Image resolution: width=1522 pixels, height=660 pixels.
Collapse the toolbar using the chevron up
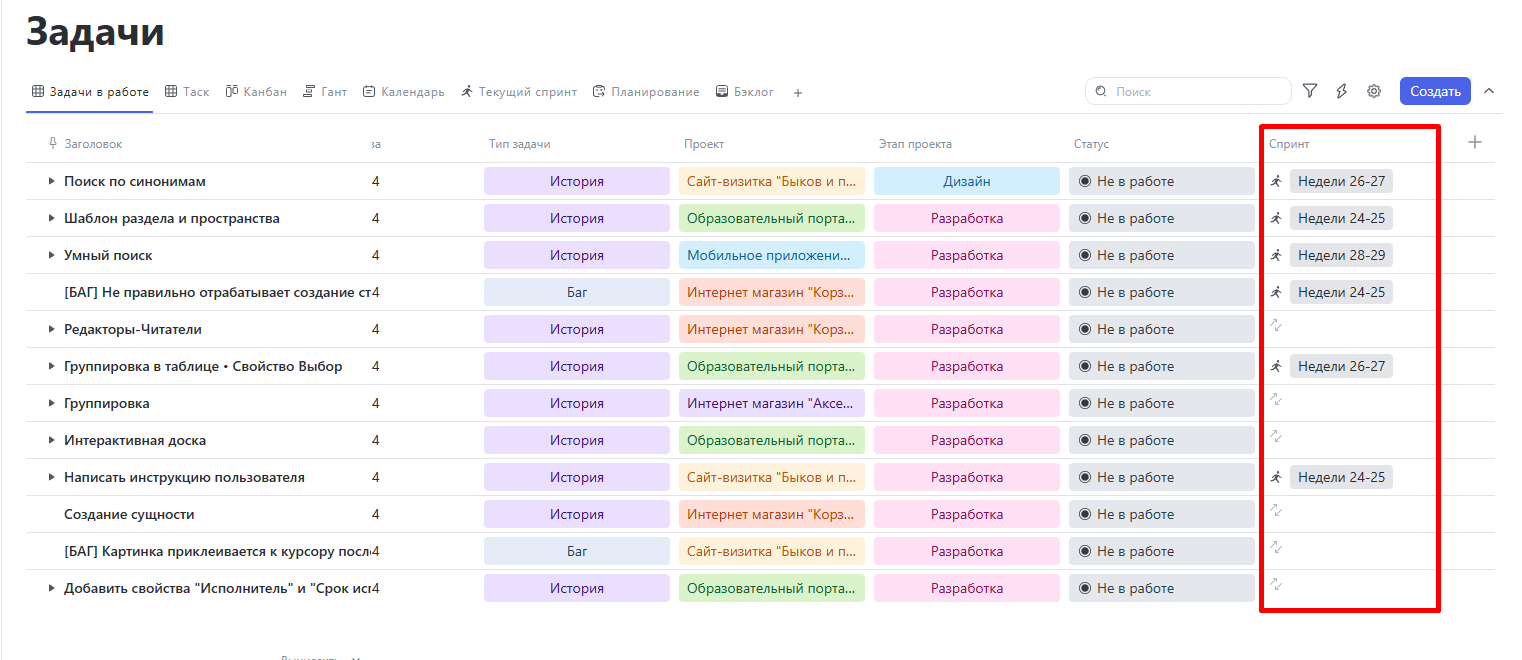pos(1489,91)
